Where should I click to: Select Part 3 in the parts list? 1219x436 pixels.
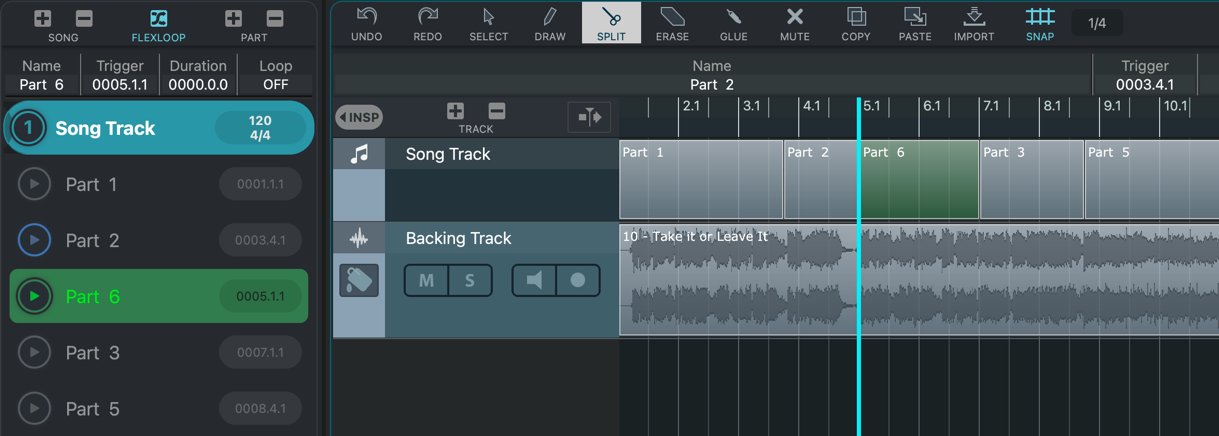93,353
